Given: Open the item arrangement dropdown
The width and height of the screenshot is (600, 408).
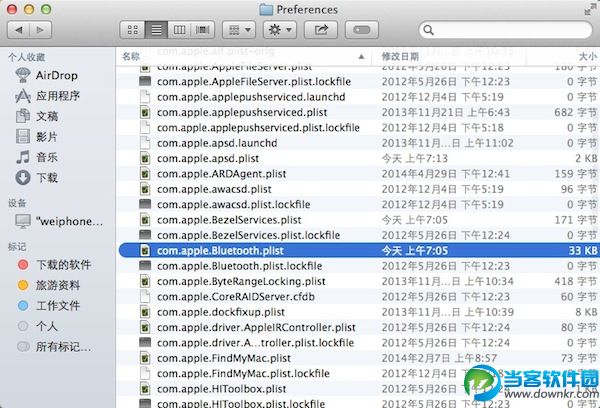Looking at the screenshot, I should tap(239, 30).
